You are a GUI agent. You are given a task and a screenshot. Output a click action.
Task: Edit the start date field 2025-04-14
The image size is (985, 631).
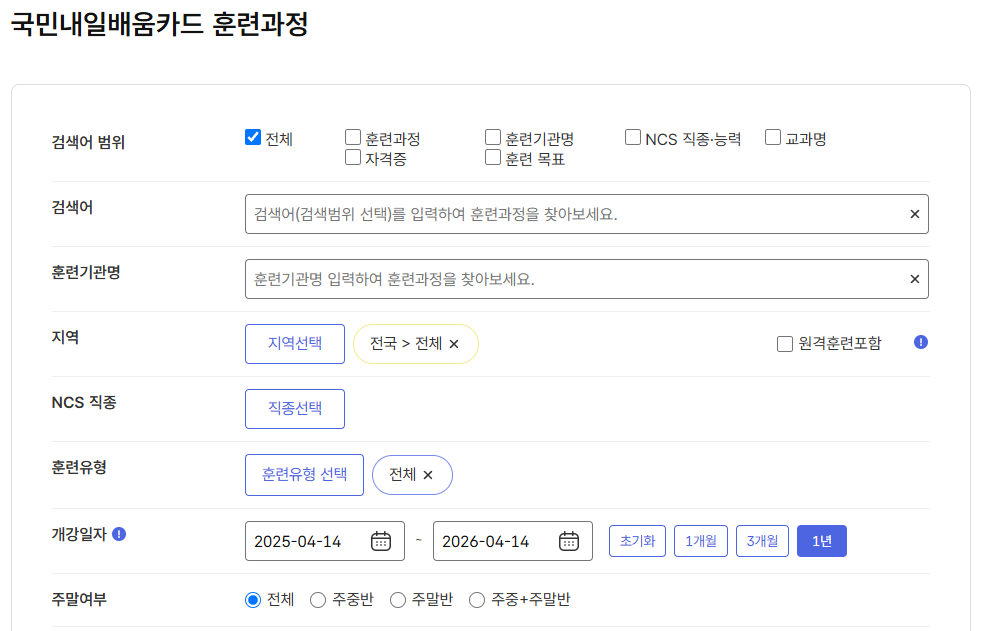(325, 541)
